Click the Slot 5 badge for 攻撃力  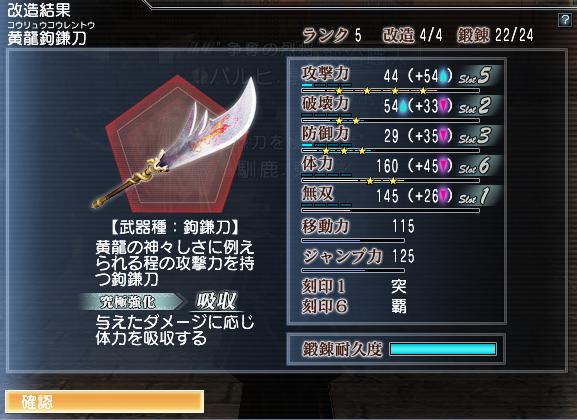click(x=475, y=76)
